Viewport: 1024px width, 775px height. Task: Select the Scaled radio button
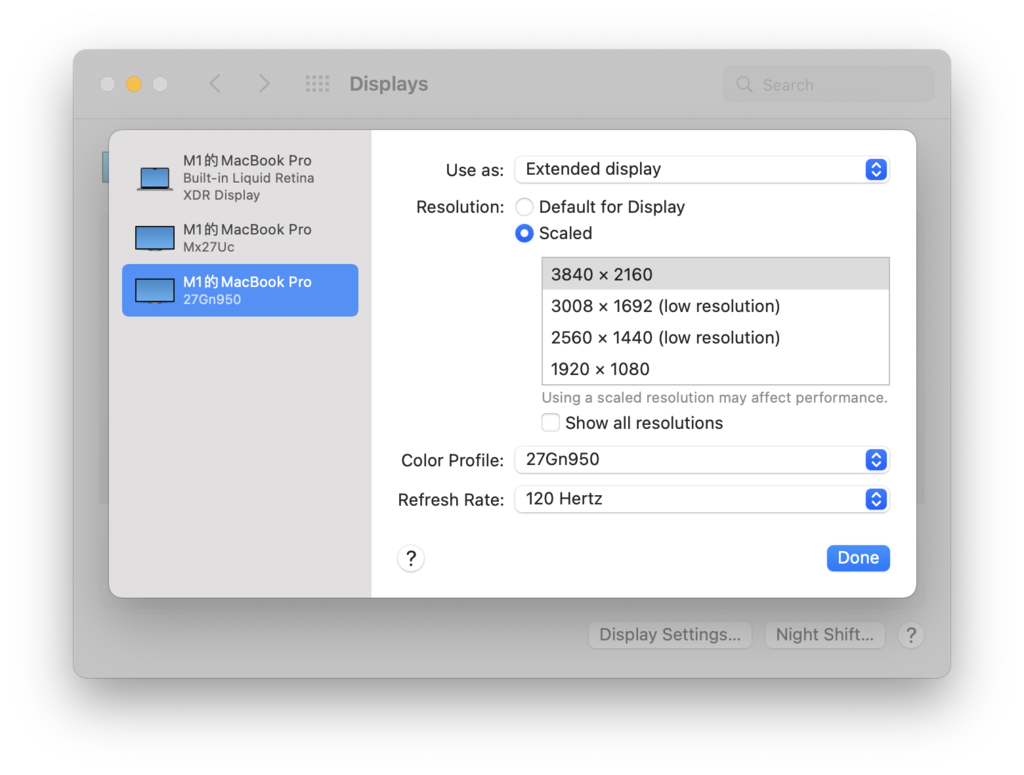click(x=524, y=233)
